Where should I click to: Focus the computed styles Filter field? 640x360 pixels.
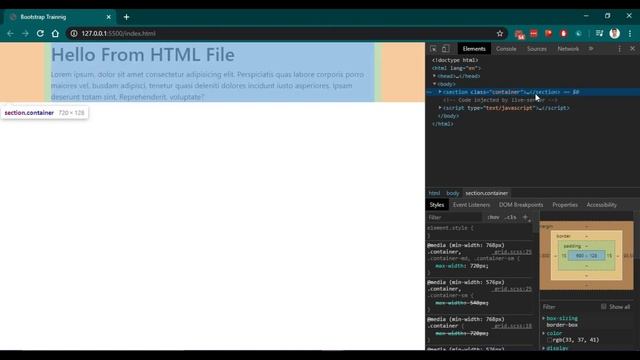point(569,307)
